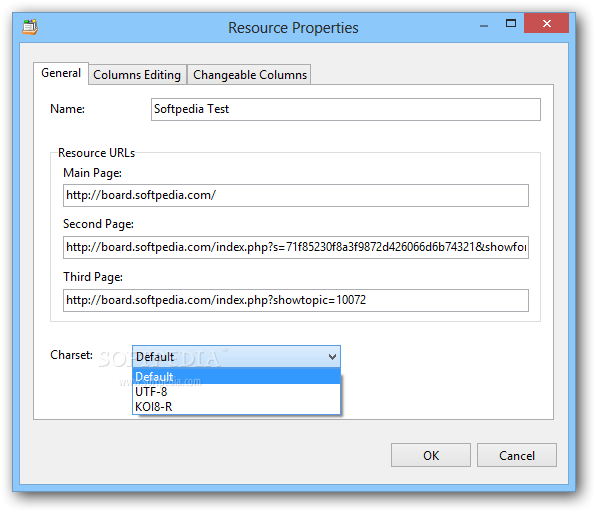Click the Resource URLs group label

pos(96,153)
